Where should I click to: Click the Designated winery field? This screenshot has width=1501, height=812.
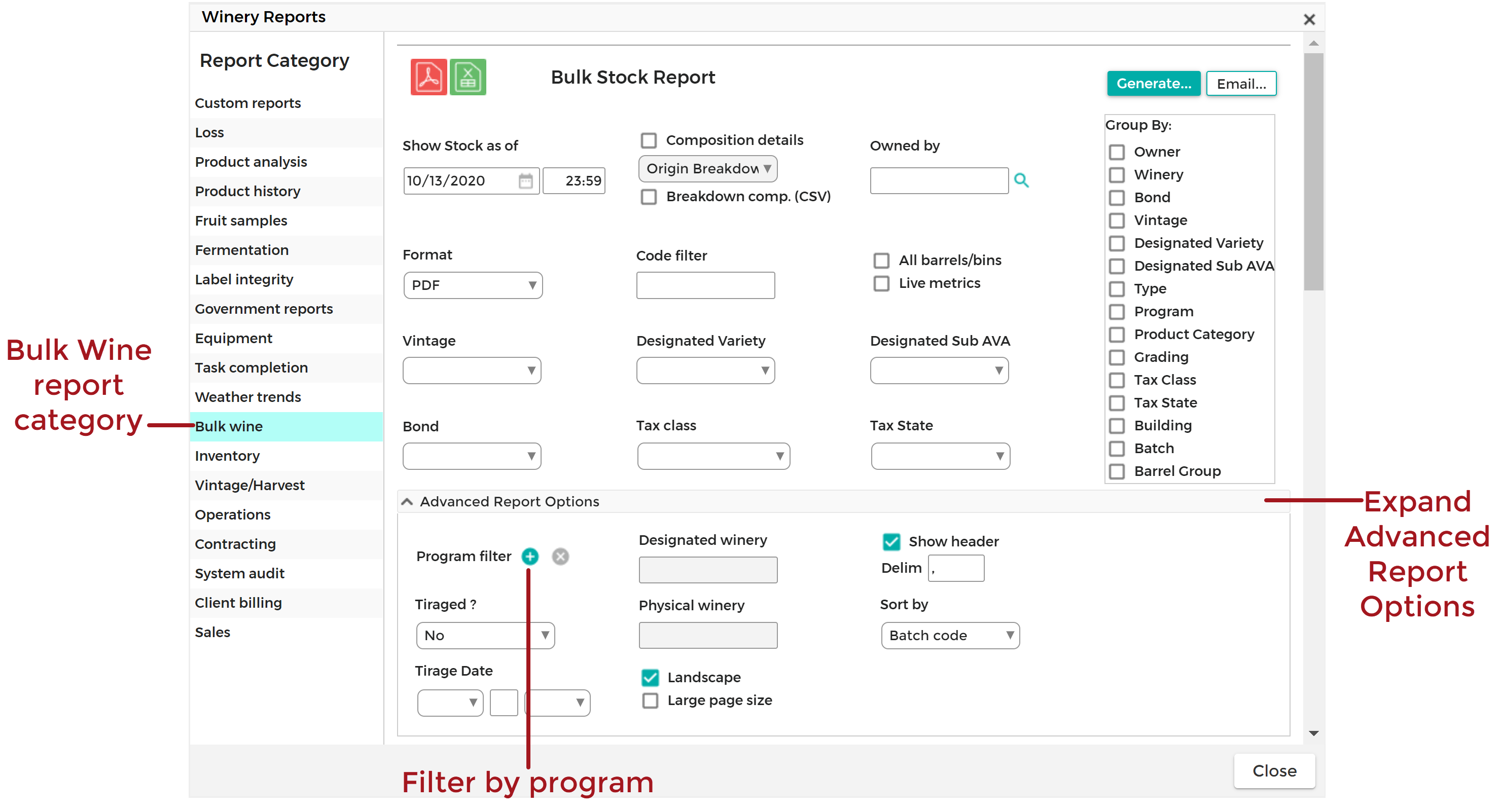point(707,570)
